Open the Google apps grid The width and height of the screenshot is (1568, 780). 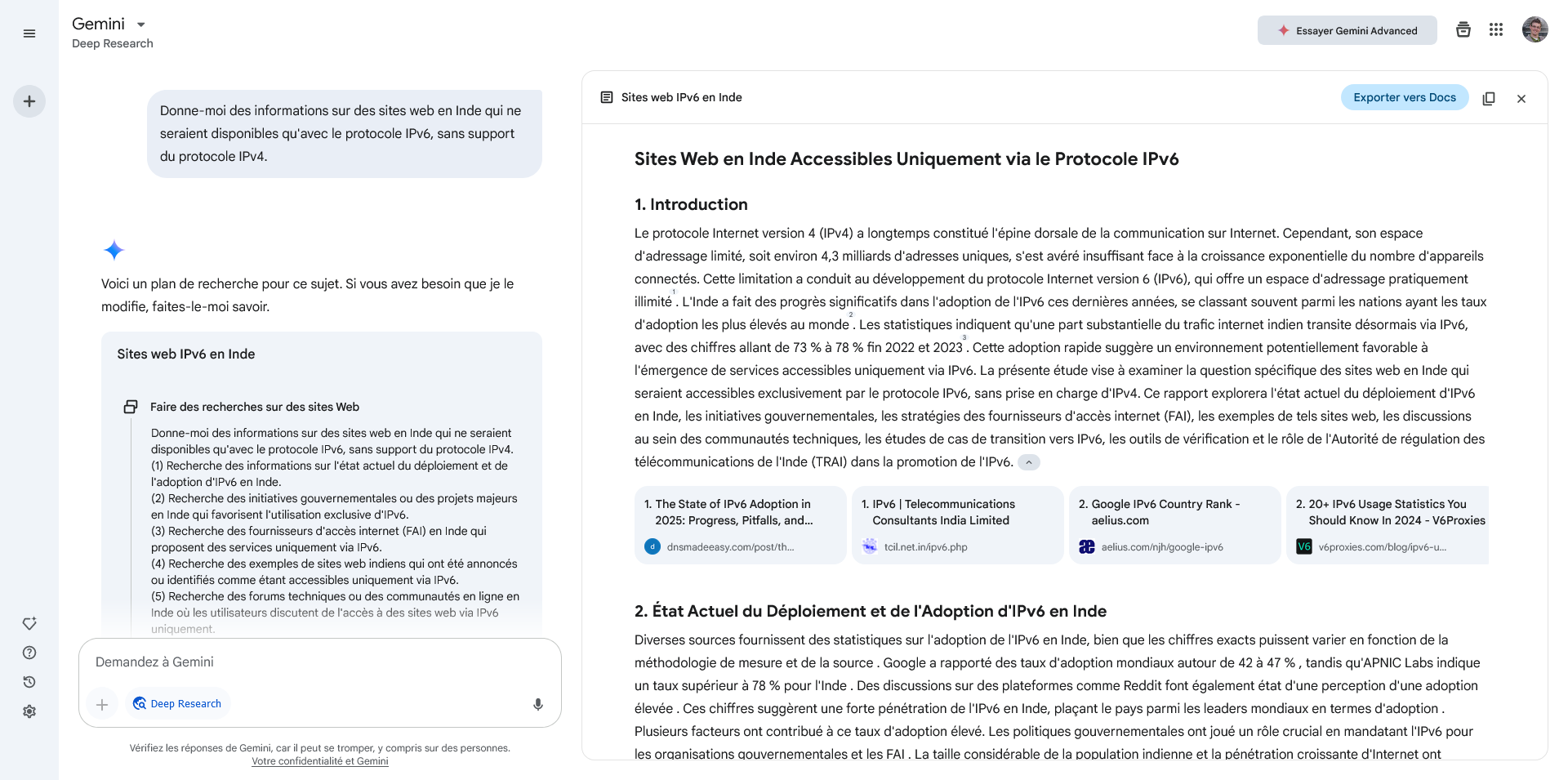click(x=1496, y=30)
